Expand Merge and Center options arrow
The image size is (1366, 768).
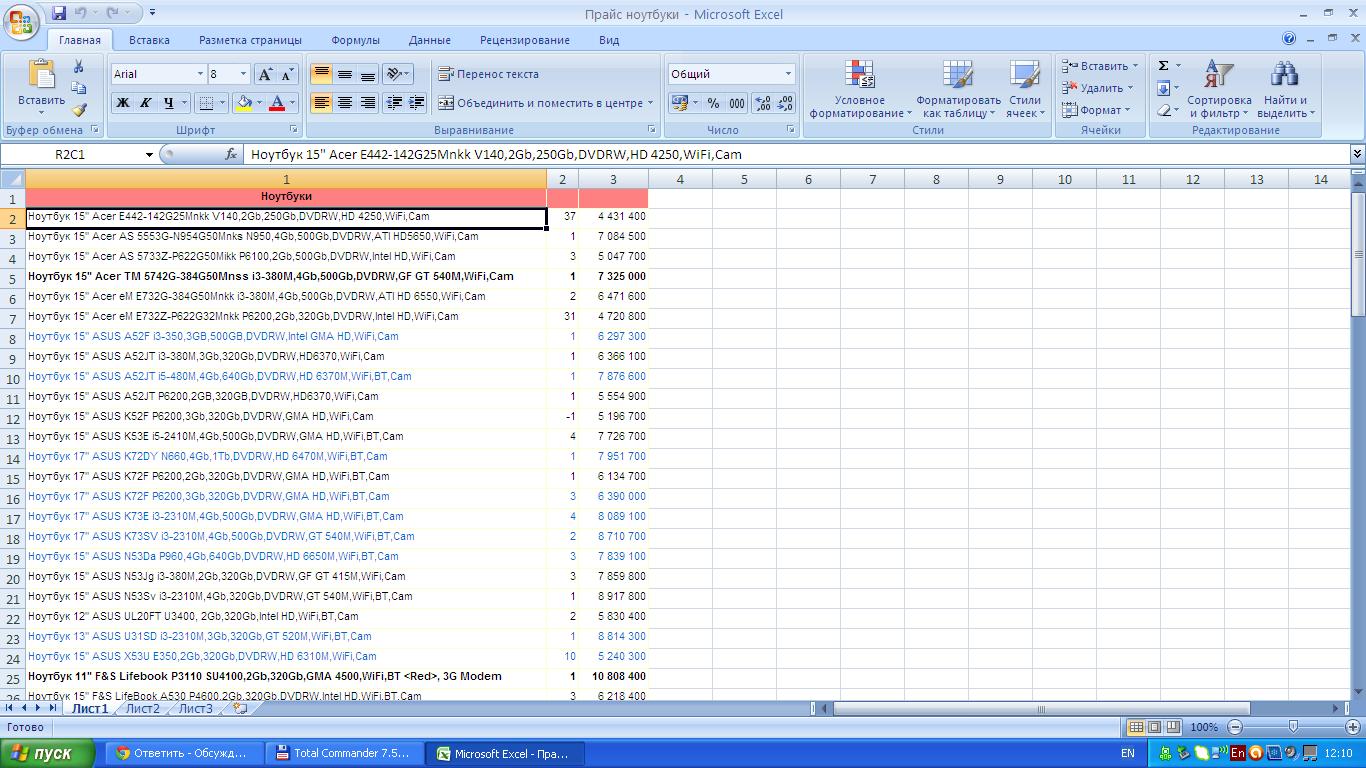tap(650, 103)
